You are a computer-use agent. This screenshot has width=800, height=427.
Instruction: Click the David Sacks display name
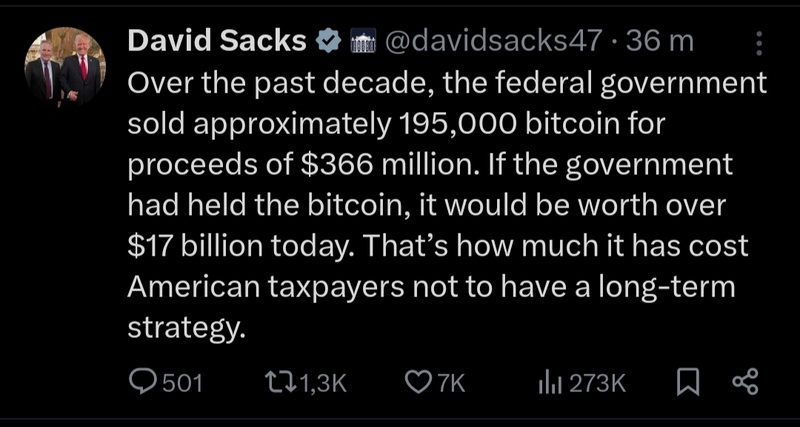pyautogui.click(x=216, y=41)
